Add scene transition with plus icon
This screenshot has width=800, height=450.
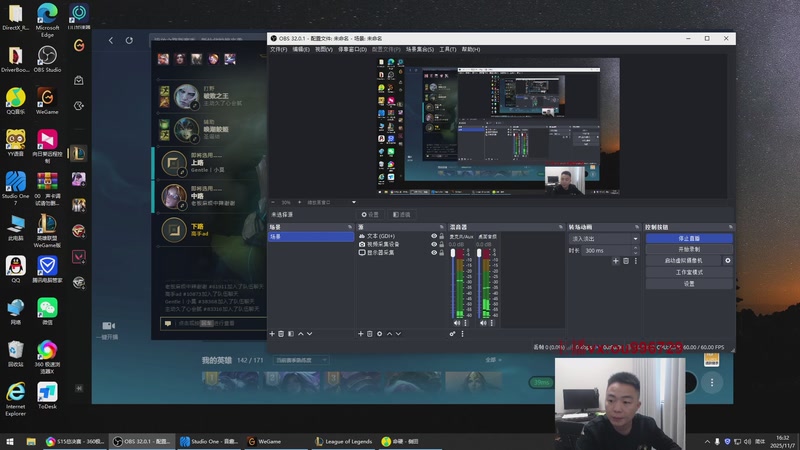click(616, 261)
